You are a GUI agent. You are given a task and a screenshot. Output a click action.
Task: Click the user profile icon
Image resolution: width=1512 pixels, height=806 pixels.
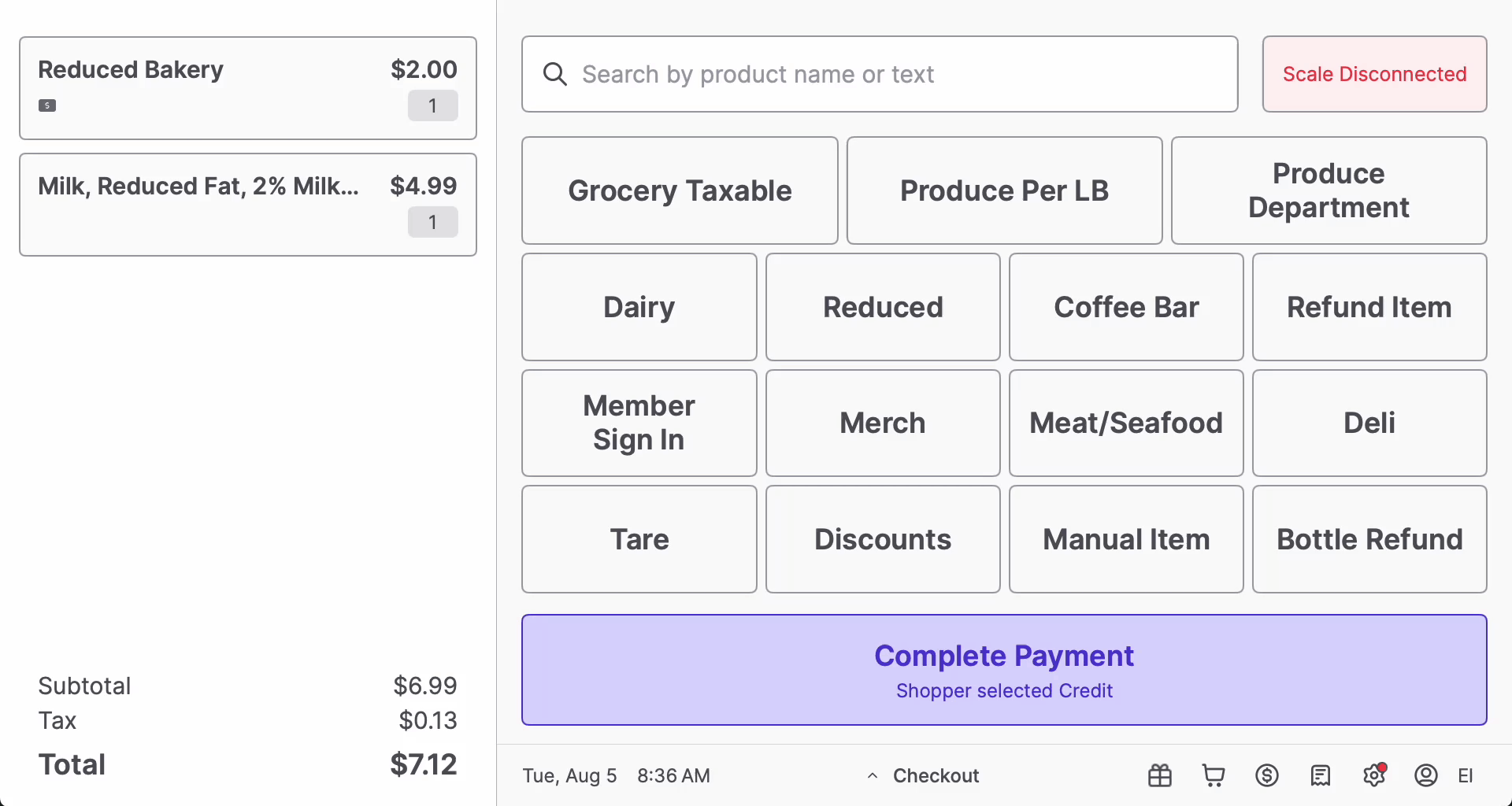[1426, 776]
